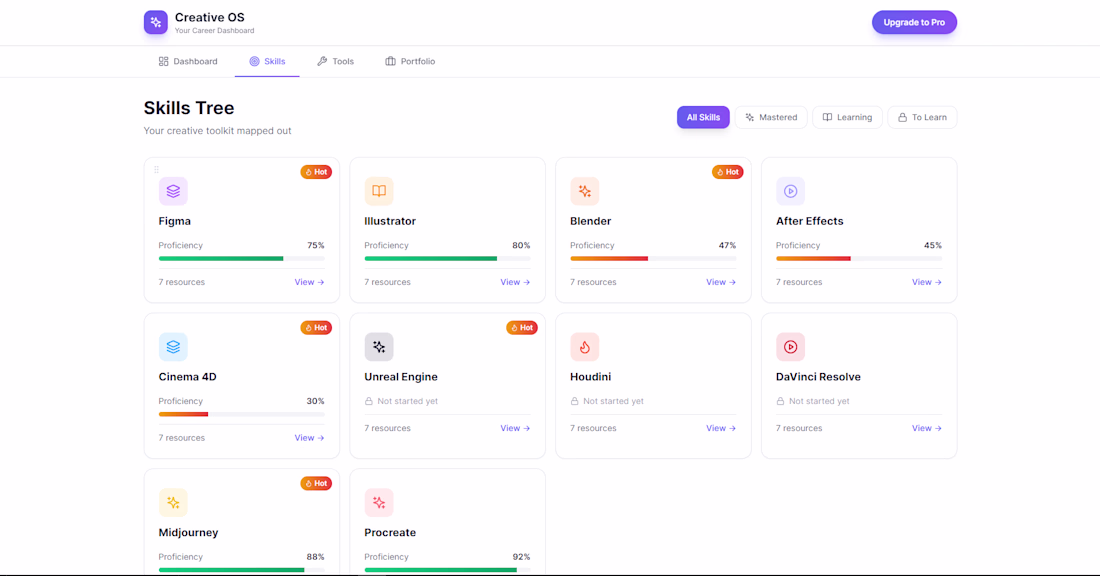Click the drag handle on Figma card
The image size is (1100, 576).
[156, 169]
